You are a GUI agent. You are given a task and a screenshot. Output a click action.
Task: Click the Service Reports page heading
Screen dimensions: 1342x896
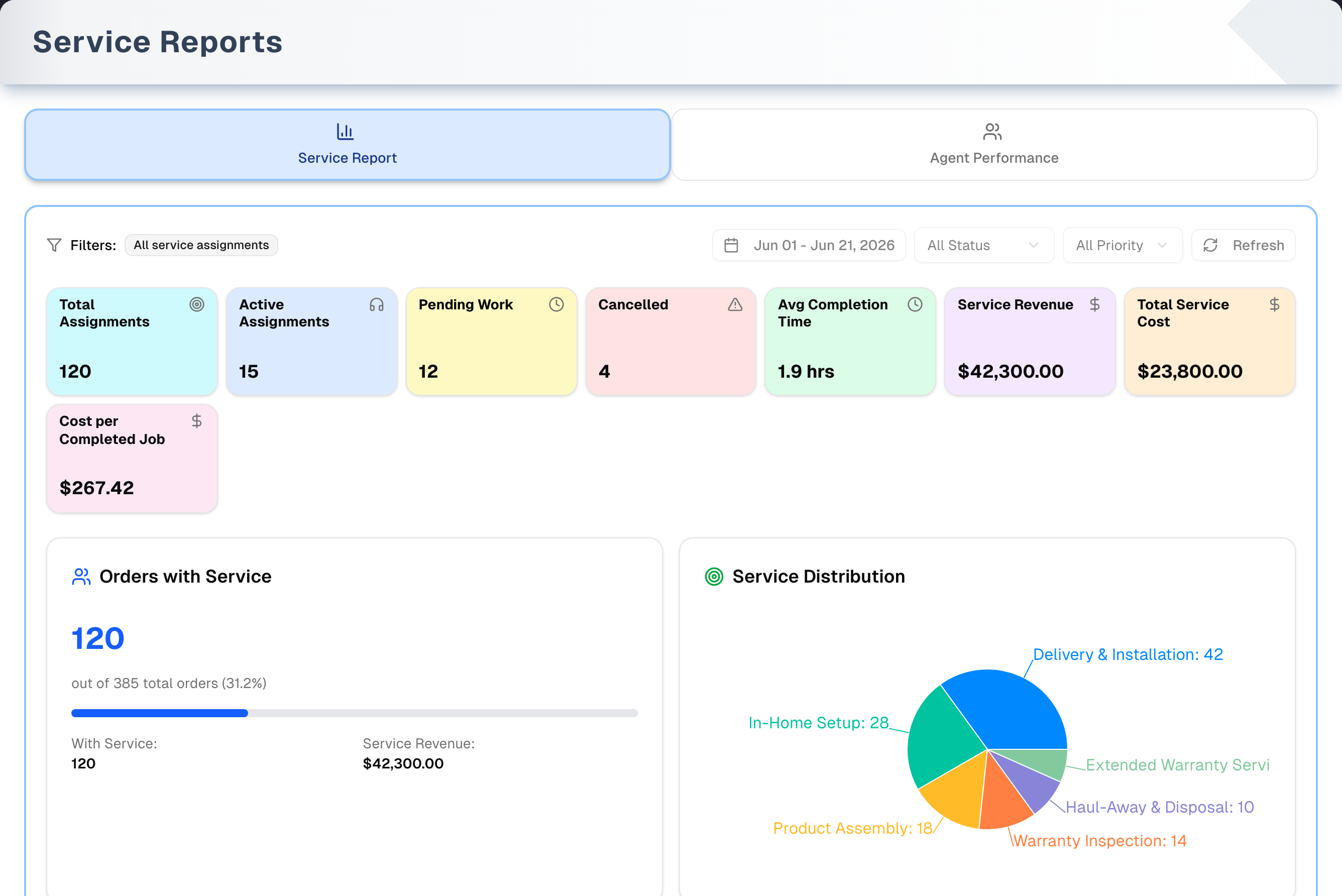coord(158,42)
